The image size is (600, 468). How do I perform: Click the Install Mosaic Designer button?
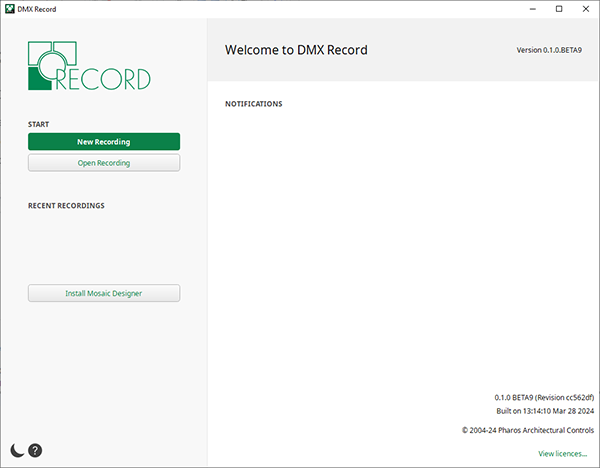click(x=104, y=293)
